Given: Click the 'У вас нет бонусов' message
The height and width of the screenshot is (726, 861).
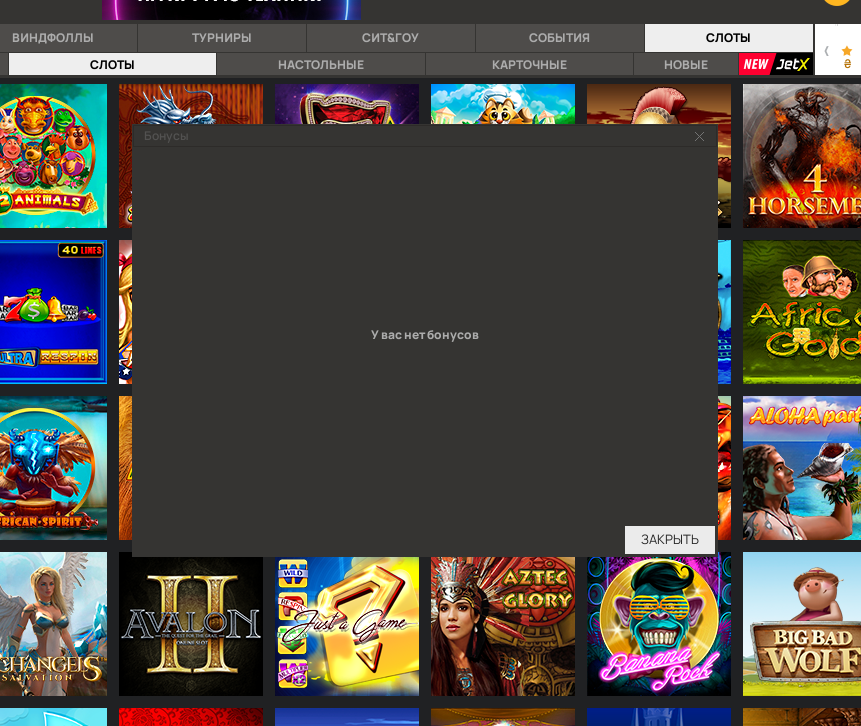Looking at the screenshot, I should tap(424, 335).
